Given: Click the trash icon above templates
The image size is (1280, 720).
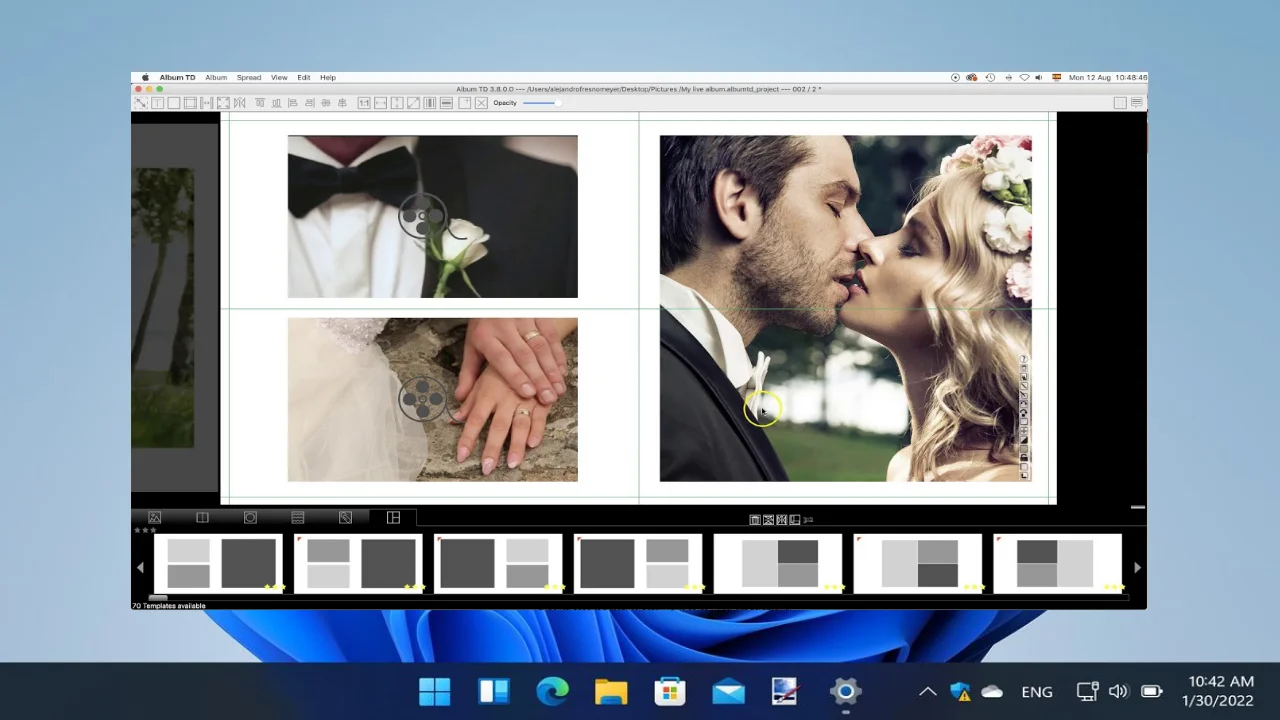Looking at the screenshot, I should pyautogui.click(x=754, y=519).
